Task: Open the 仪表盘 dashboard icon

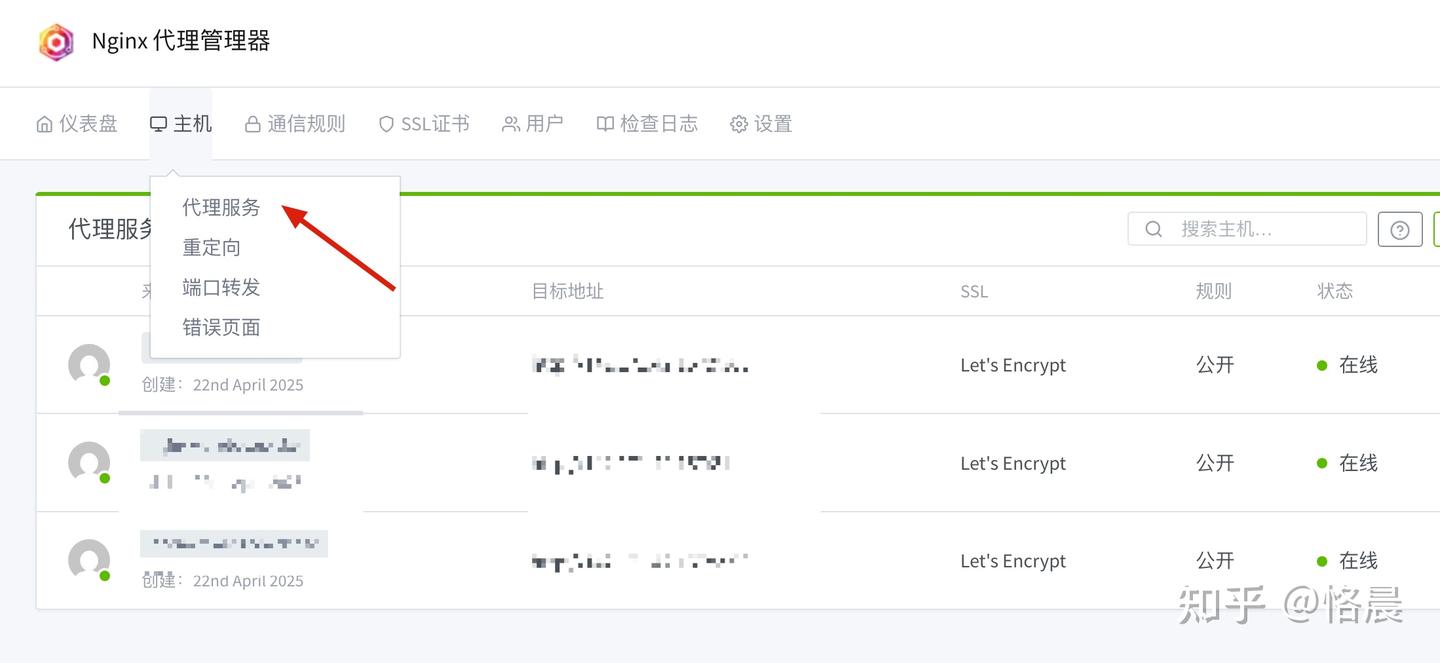Action: [x=44, y=123]
